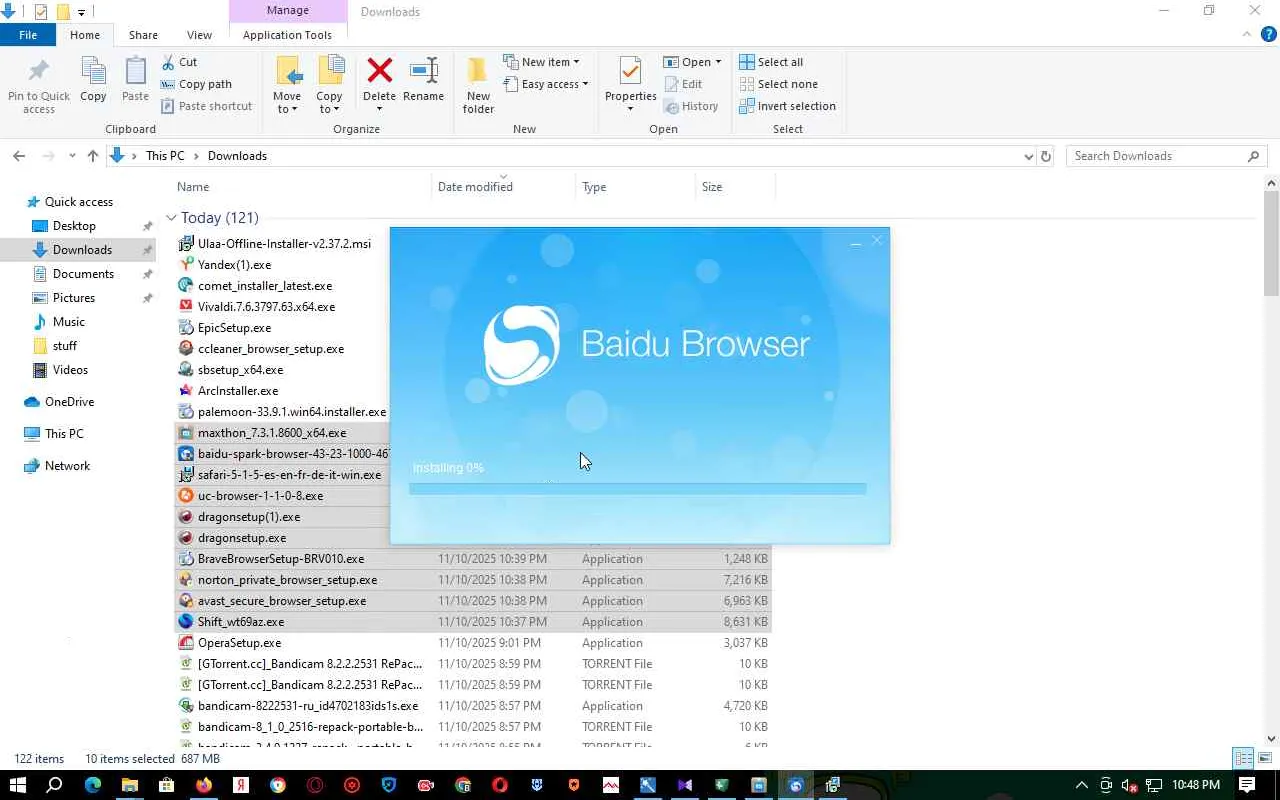This screenshot has width=1280, height=800.
Task: Click the Properties icon with checkmark
Action: click(630, 71)
